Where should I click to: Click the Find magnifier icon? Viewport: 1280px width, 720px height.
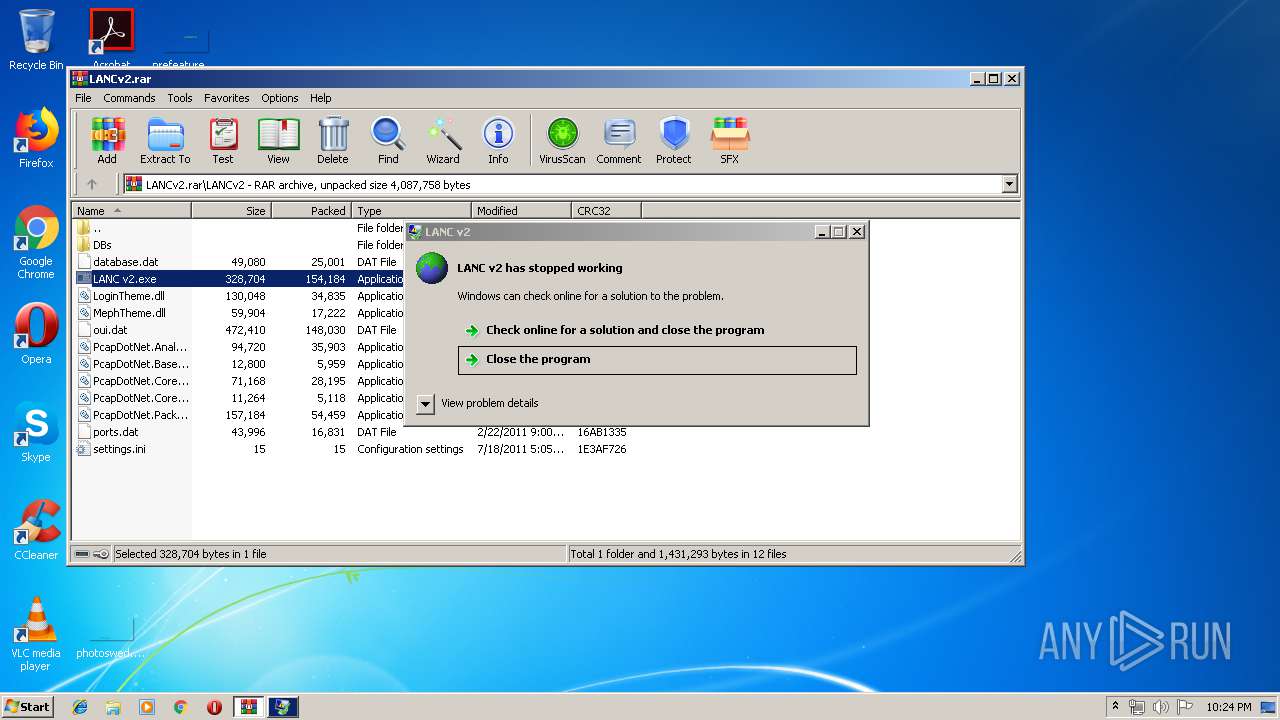[x=388, y=140]
